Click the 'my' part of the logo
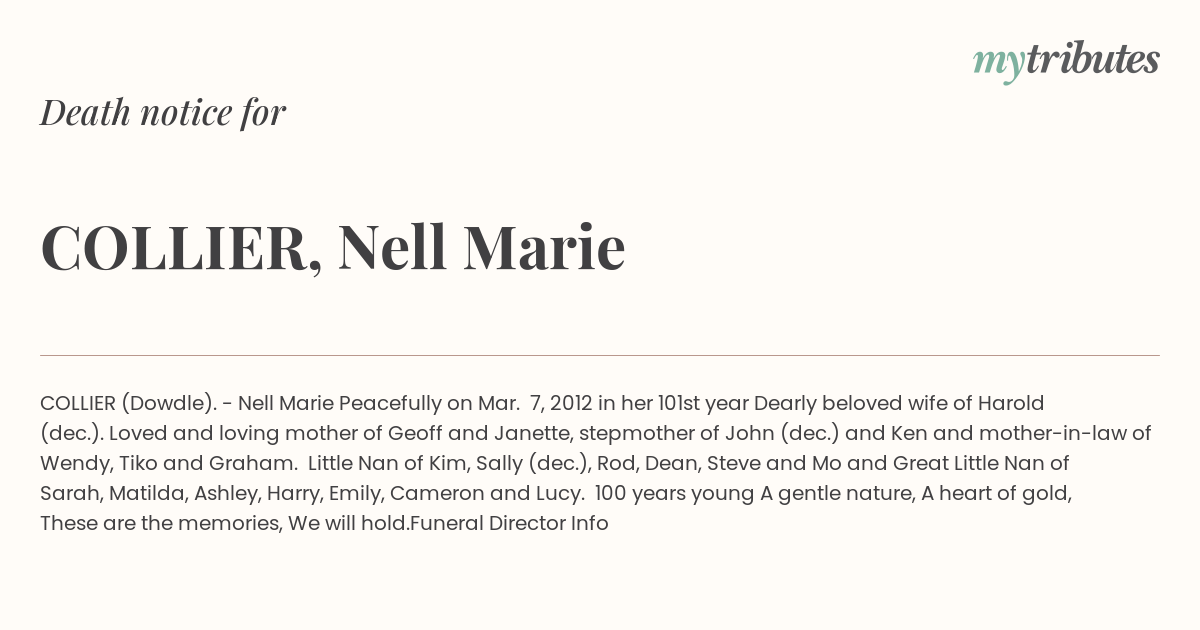The image size is (1200, 630). pos(998,63)
